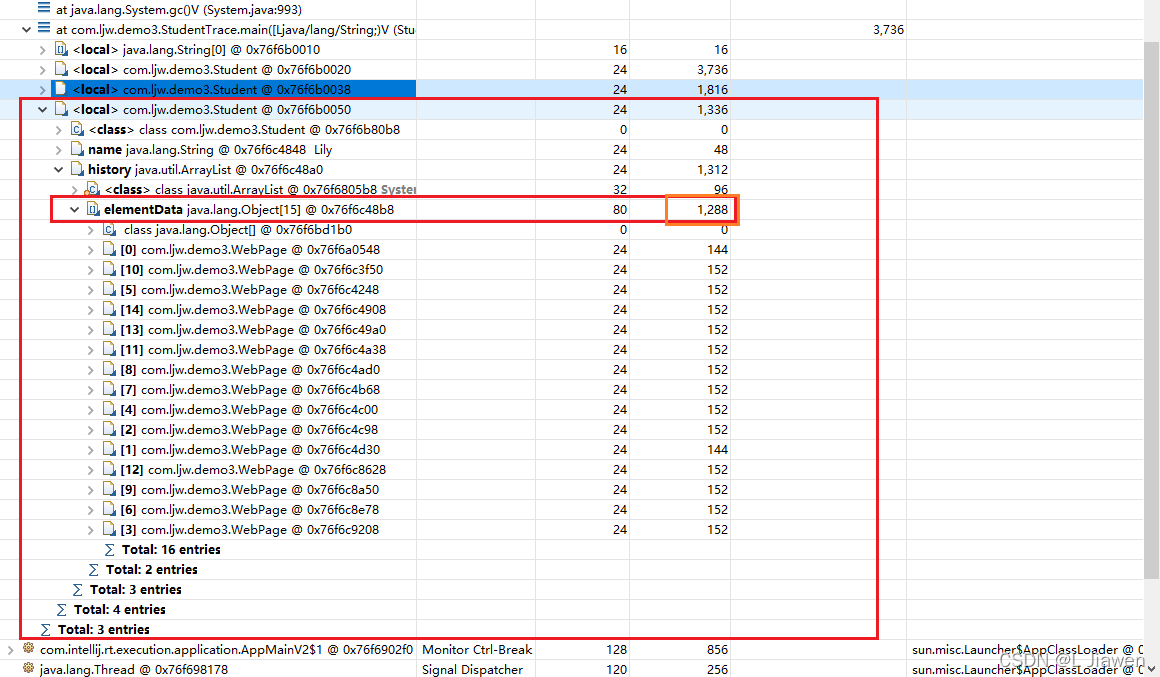This screenshot has height=677, width=1160.
Task: Click retained heap value 3,736 of Student
Action: point(712,70)
